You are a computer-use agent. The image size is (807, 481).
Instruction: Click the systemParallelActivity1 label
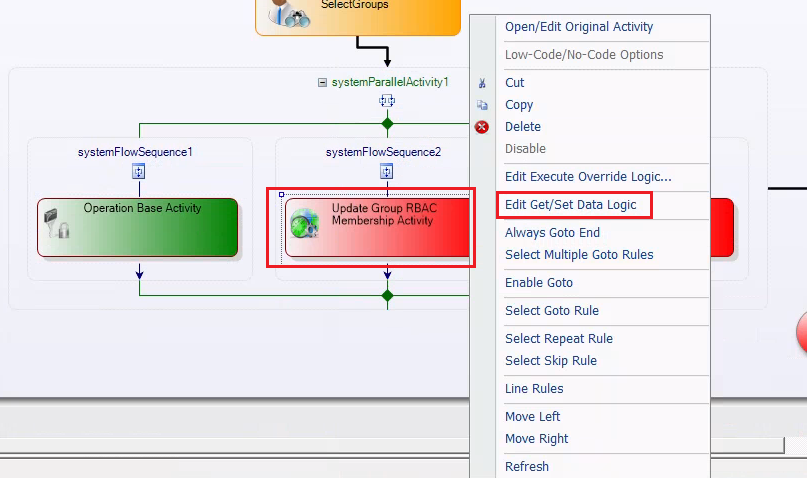[390, 82]
